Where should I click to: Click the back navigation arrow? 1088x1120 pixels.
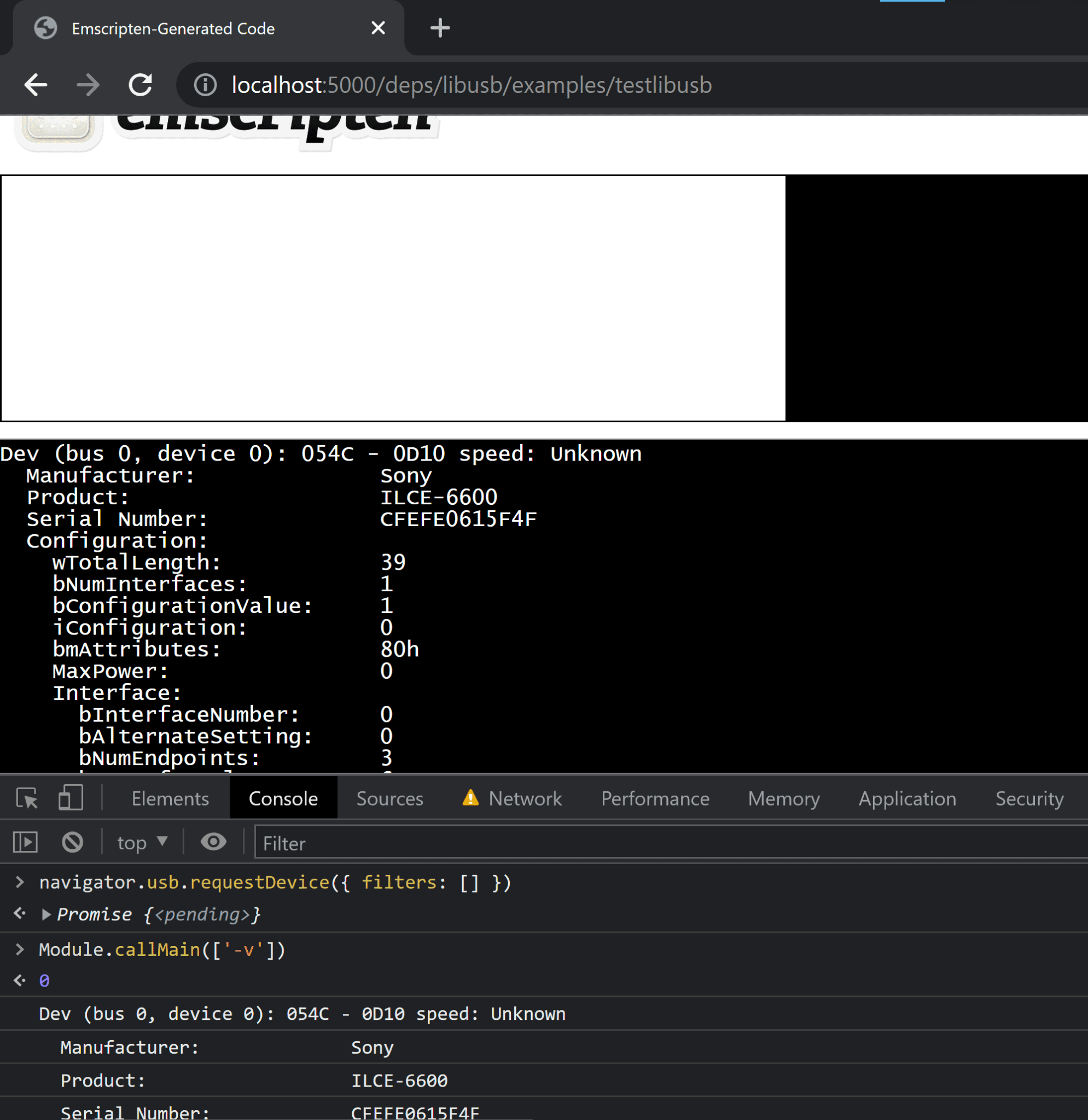pos(36,85)
